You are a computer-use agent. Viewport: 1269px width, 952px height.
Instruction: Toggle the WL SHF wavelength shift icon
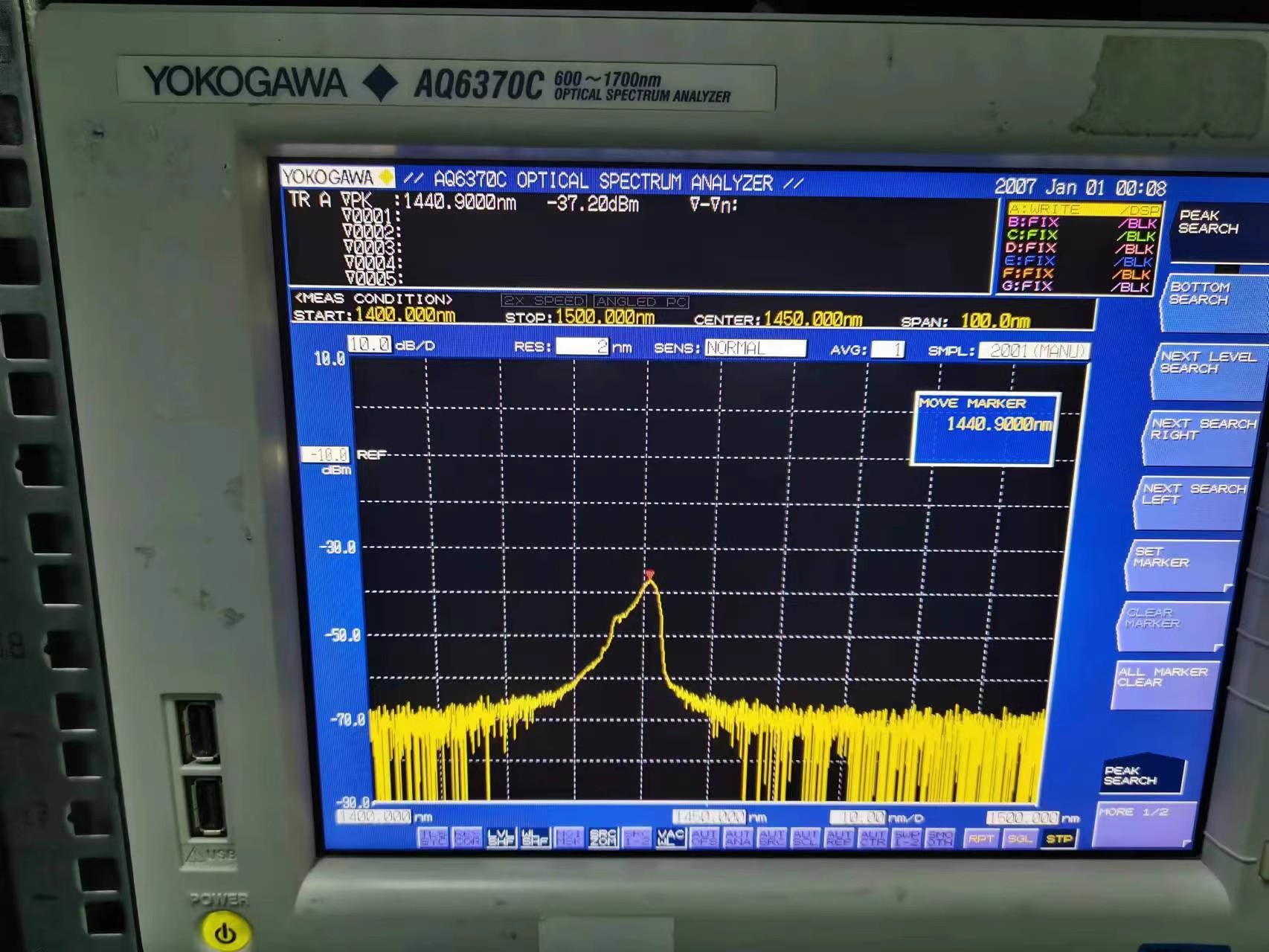[x=536, y=837]
